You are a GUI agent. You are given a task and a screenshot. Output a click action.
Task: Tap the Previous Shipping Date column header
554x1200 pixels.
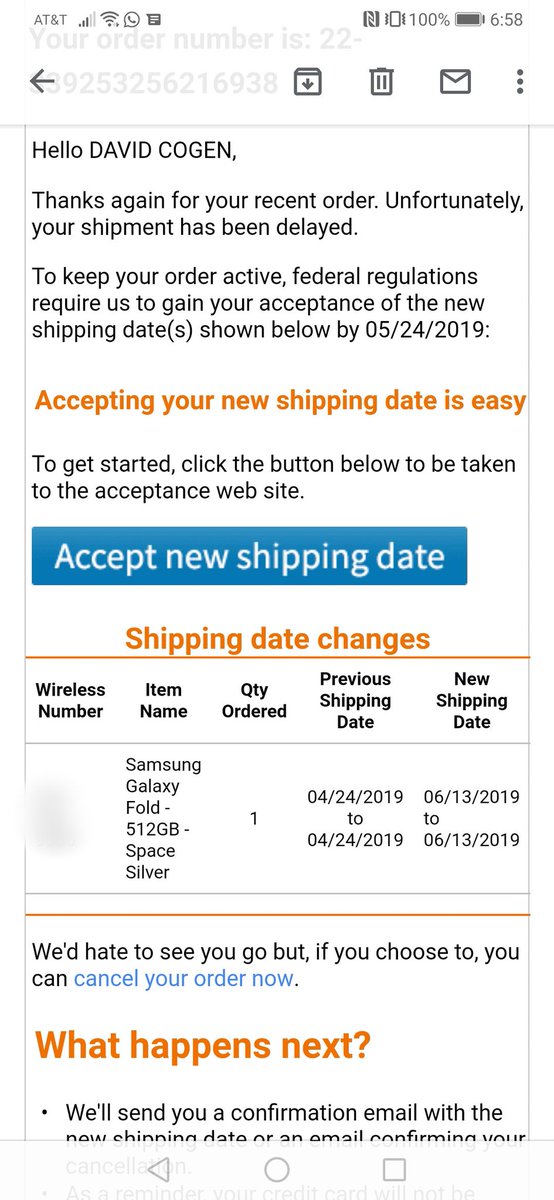pyautogui.click(x=355, y=700)
